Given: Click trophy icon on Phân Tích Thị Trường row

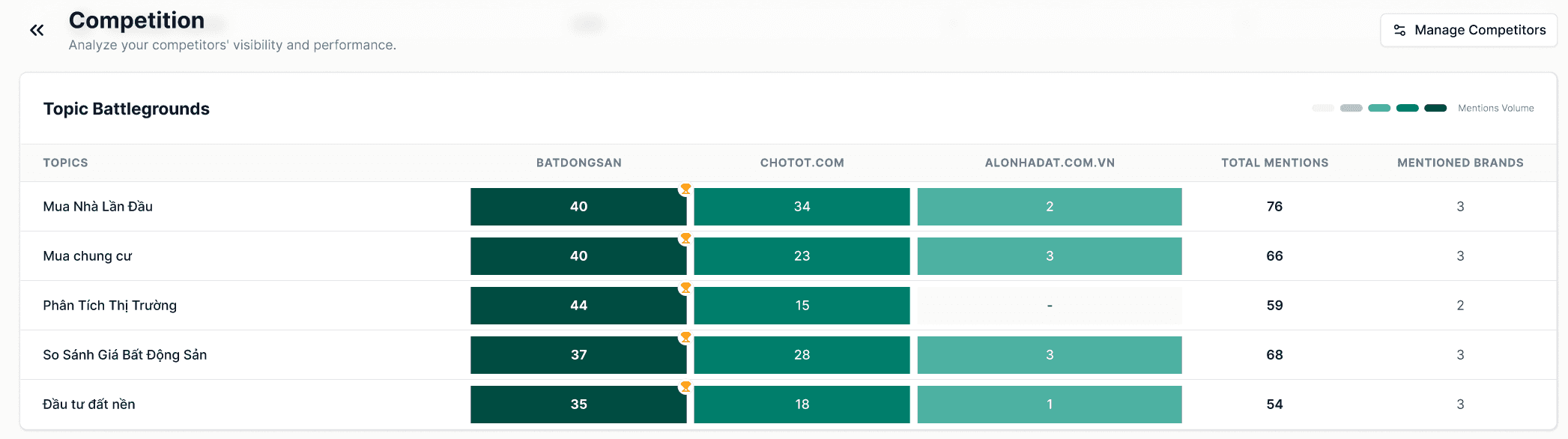Looking at the screenshot, I should (685, 288).
